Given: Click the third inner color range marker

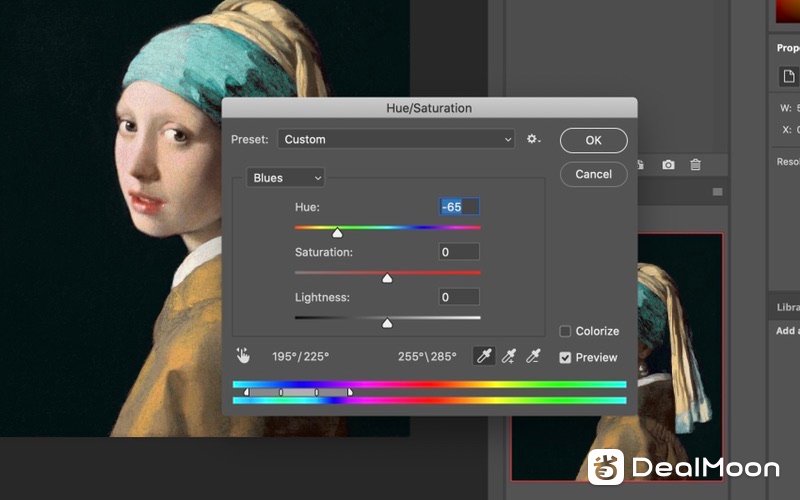Looking at the screenshot, I should click(316, 392).
